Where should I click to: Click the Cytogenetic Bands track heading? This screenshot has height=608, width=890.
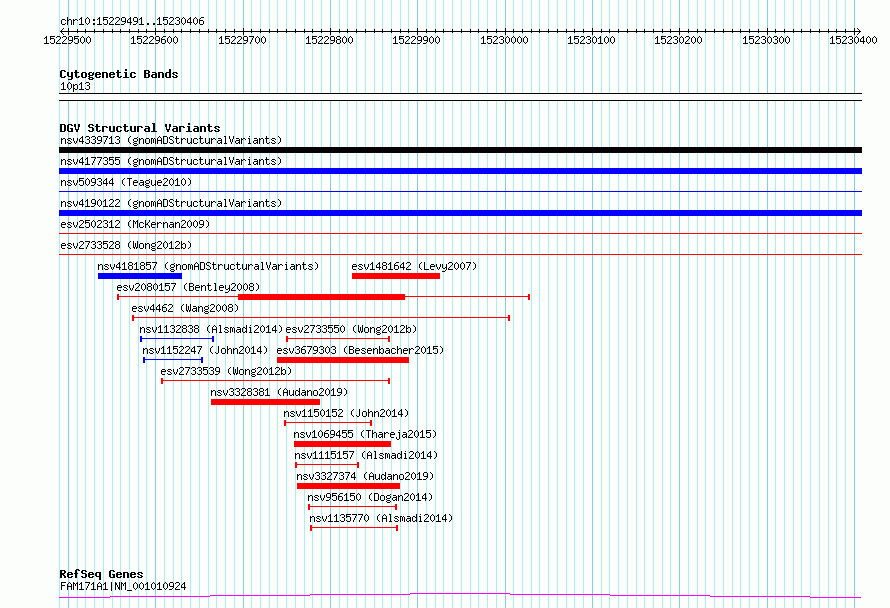[119, 74]
